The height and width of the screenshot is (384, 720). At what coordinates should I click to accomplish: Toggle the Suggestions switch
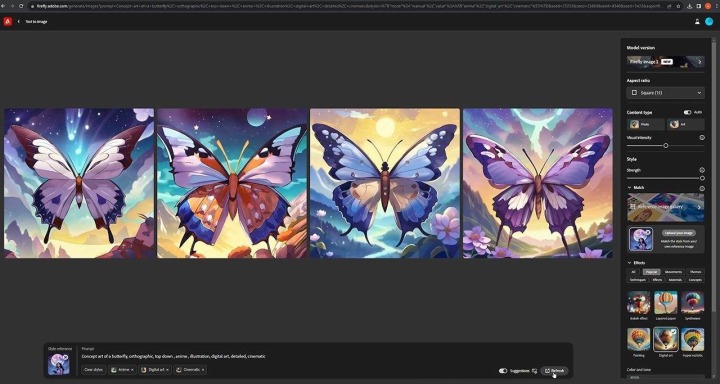(503, 371)
